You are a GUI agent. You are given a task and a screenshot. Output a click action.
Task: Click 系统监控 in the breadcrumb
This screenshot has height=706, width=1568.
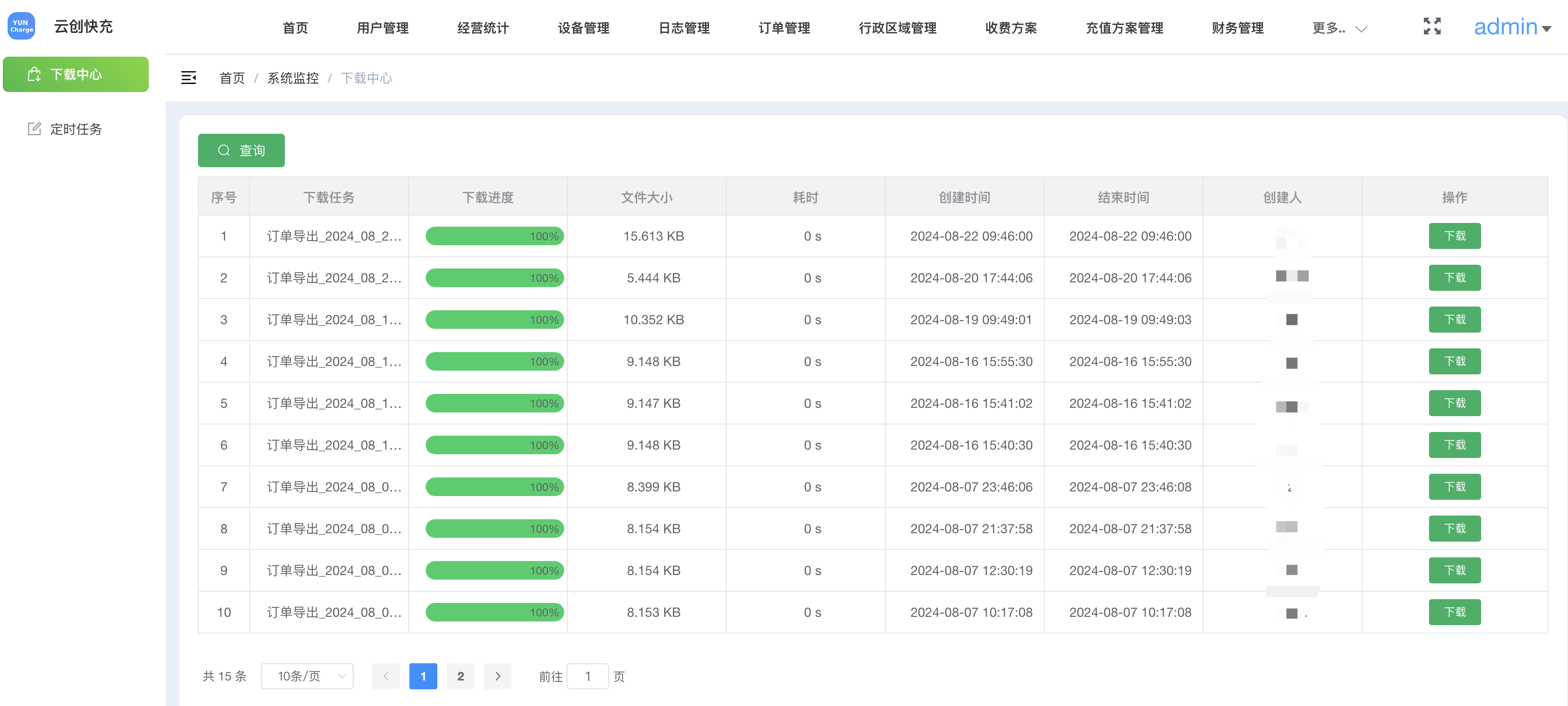[x=293, y=78]
